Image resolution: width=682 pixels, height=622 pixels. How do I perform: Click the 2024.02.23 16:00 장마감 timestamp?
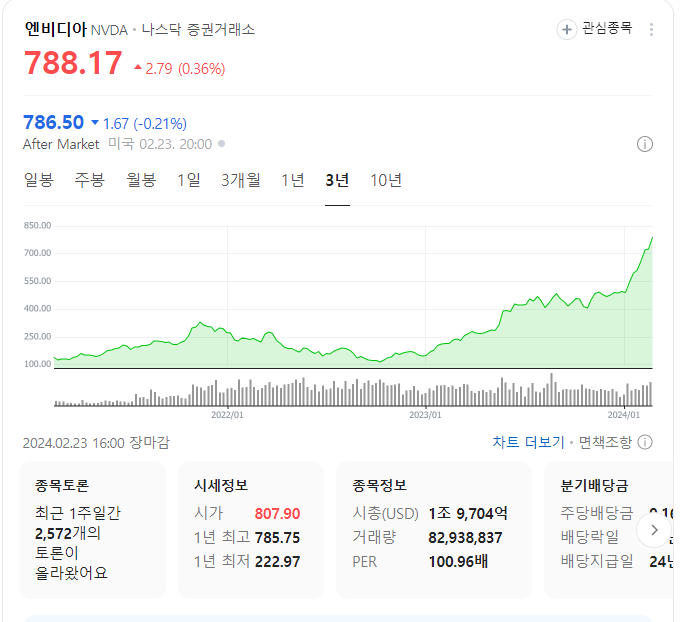point(96,443)
